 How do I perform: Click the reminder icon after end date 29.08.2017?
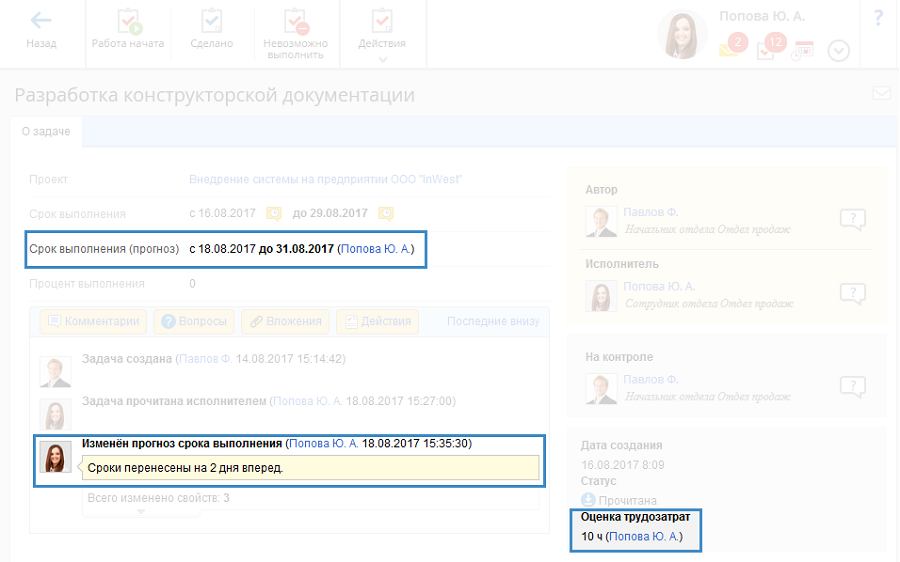(385, 213)
